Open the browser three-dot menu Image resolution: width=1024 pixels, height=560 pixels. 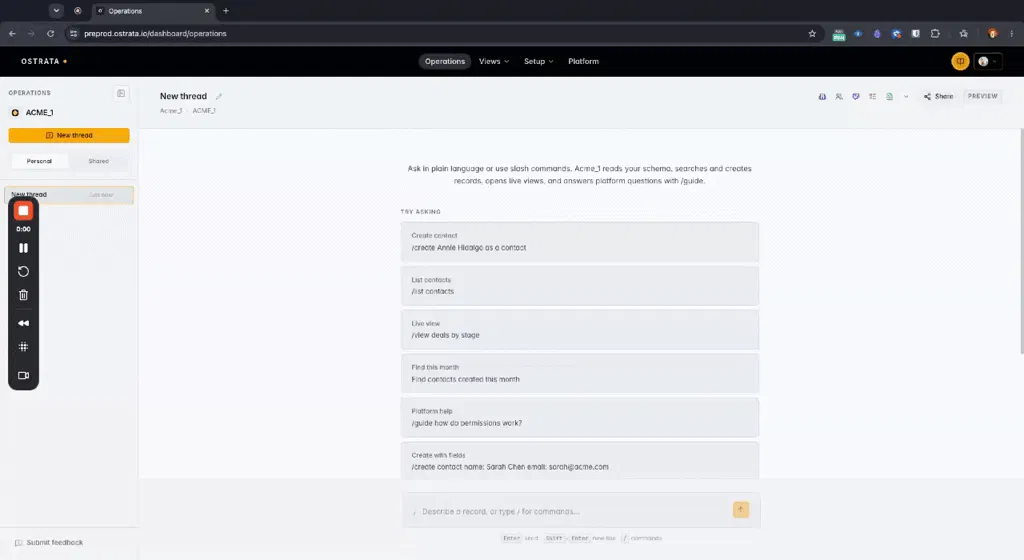1012,34
